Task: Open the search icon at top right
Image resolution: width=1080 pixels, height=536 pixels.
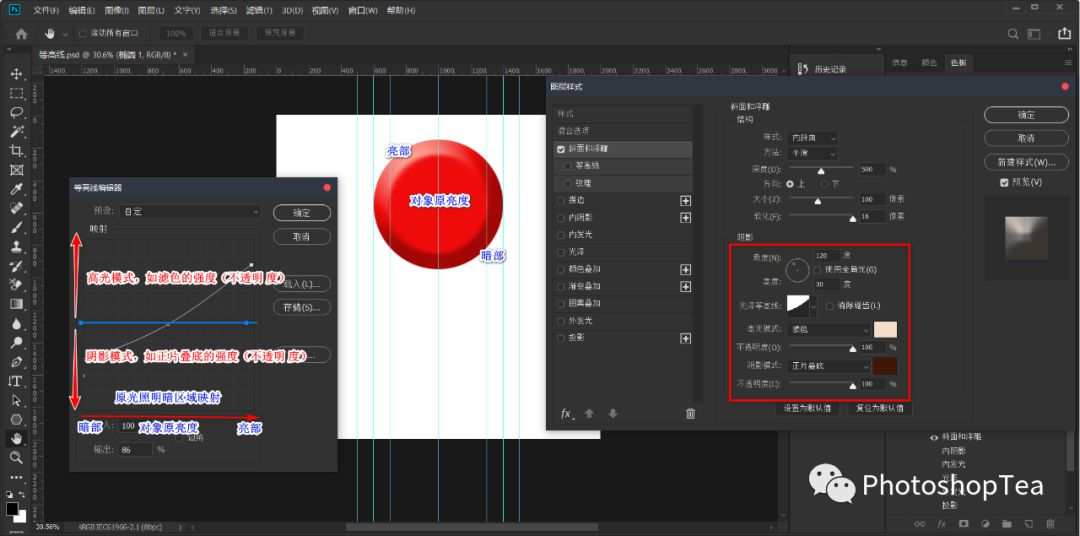Action: (x=1013, y=34)
